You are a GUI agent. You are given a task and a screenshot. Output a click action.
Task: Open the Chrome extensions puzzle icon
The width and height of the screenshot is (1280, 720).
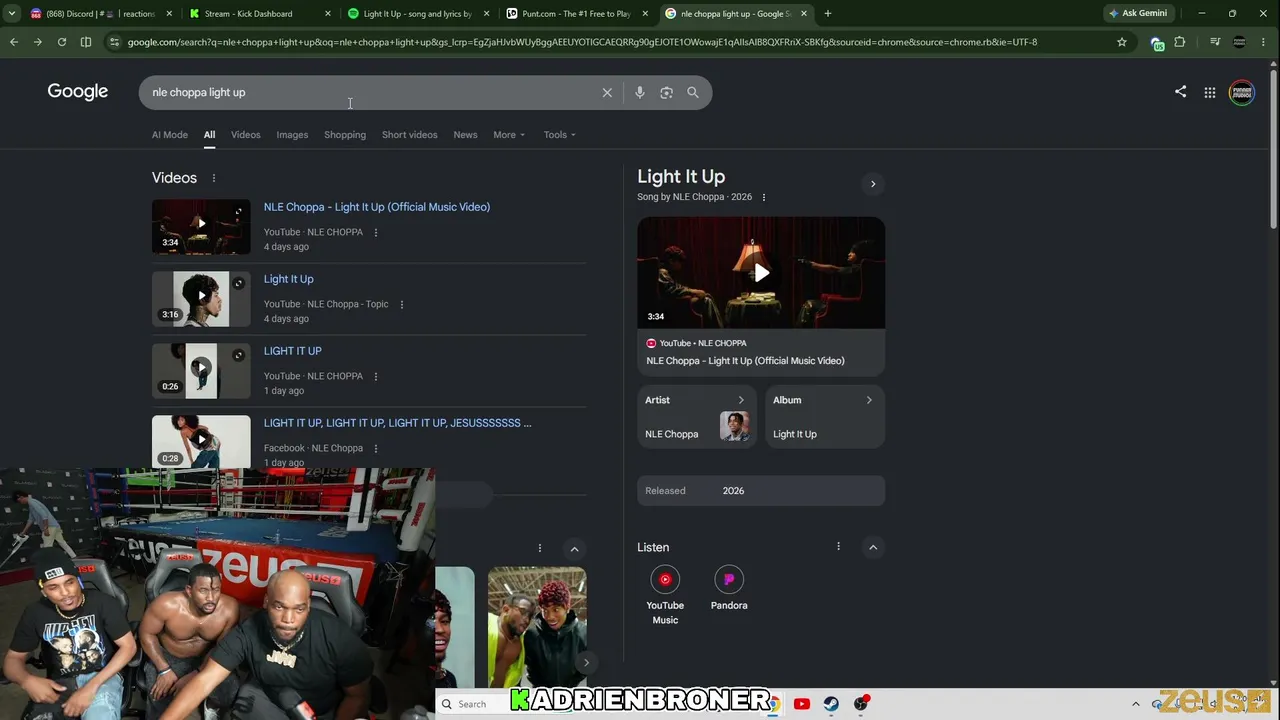pos(1180,42)
